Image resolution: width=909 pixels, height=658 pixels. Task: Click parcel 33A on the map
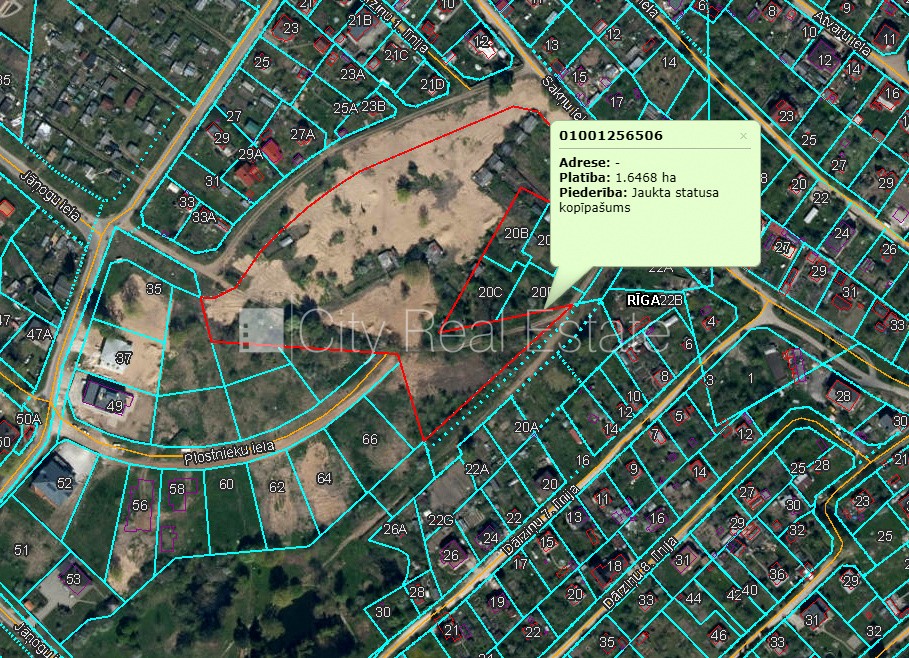pos(204,216)
